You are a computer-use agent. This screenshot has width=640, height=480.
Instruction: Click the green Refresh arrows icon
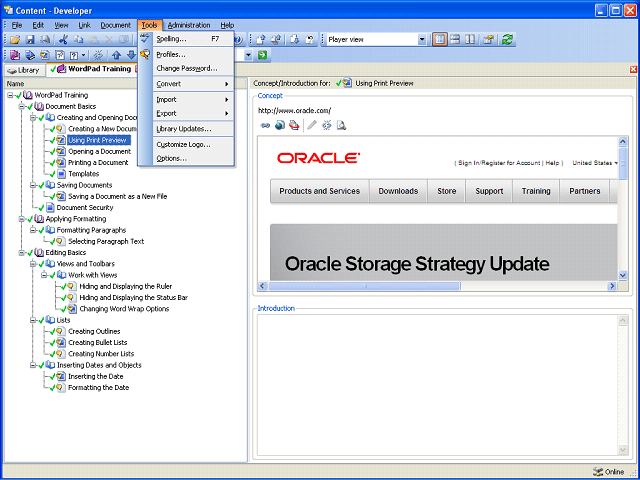(507, 40)
